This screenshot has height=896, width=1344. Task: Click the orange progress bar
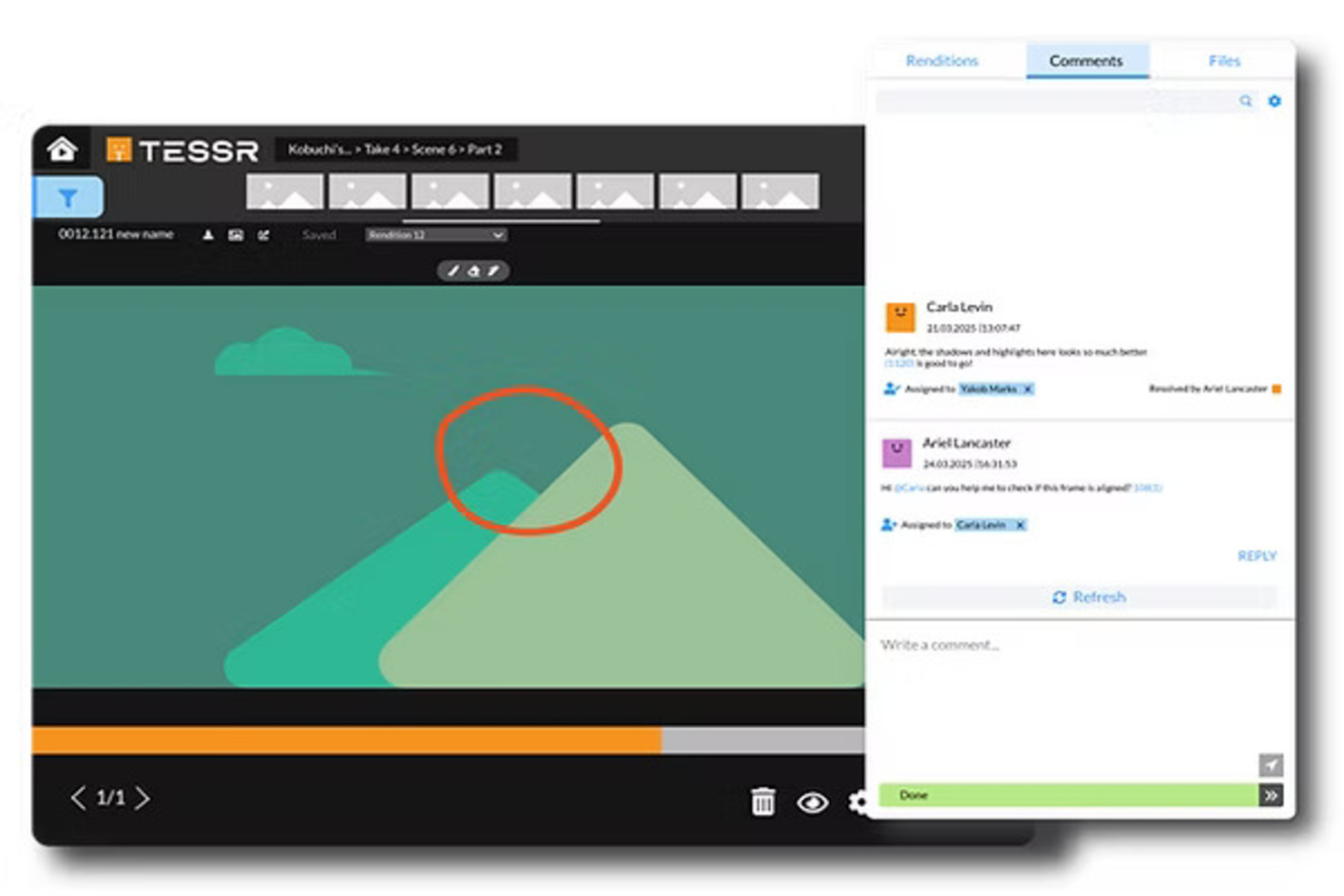(x=345, y=740)
